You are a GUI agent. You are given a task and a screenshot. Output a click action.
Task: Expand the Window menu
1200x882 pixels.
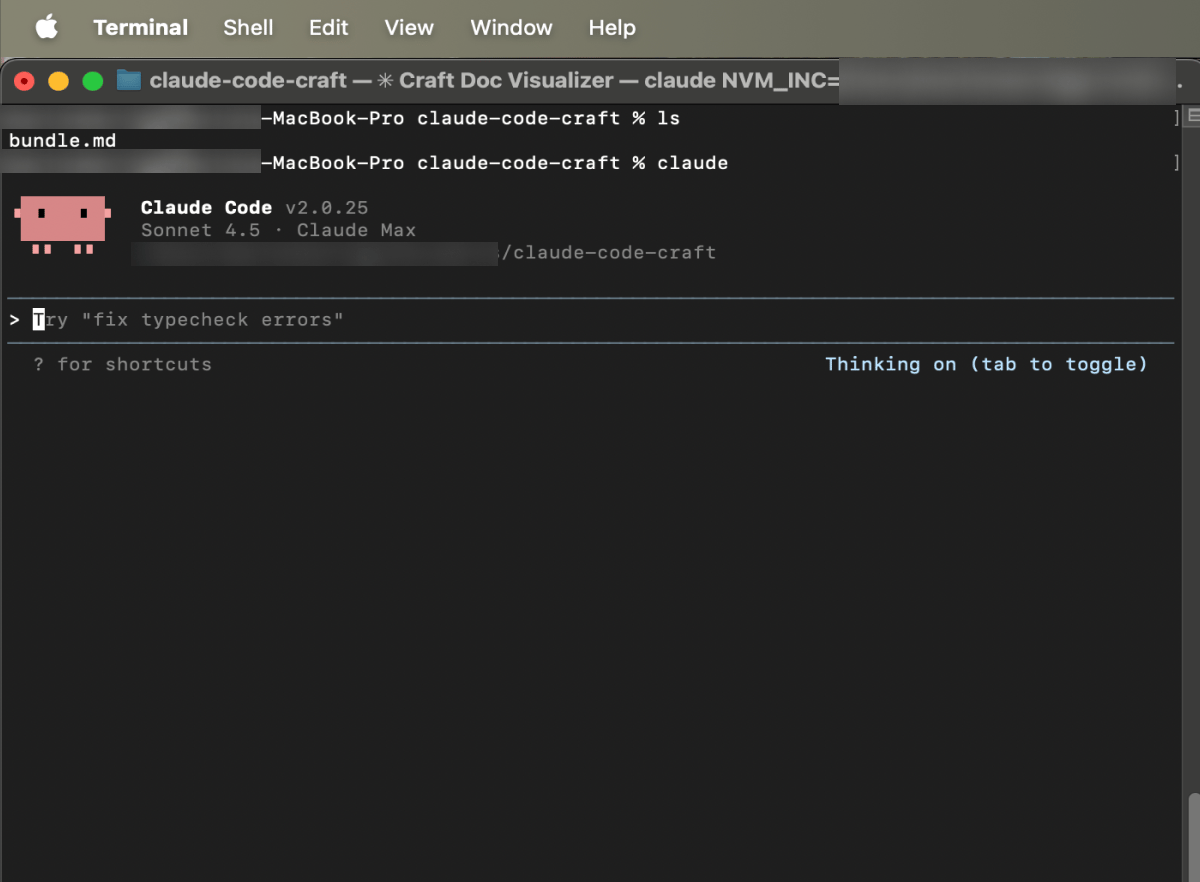[x=511, y=28]
